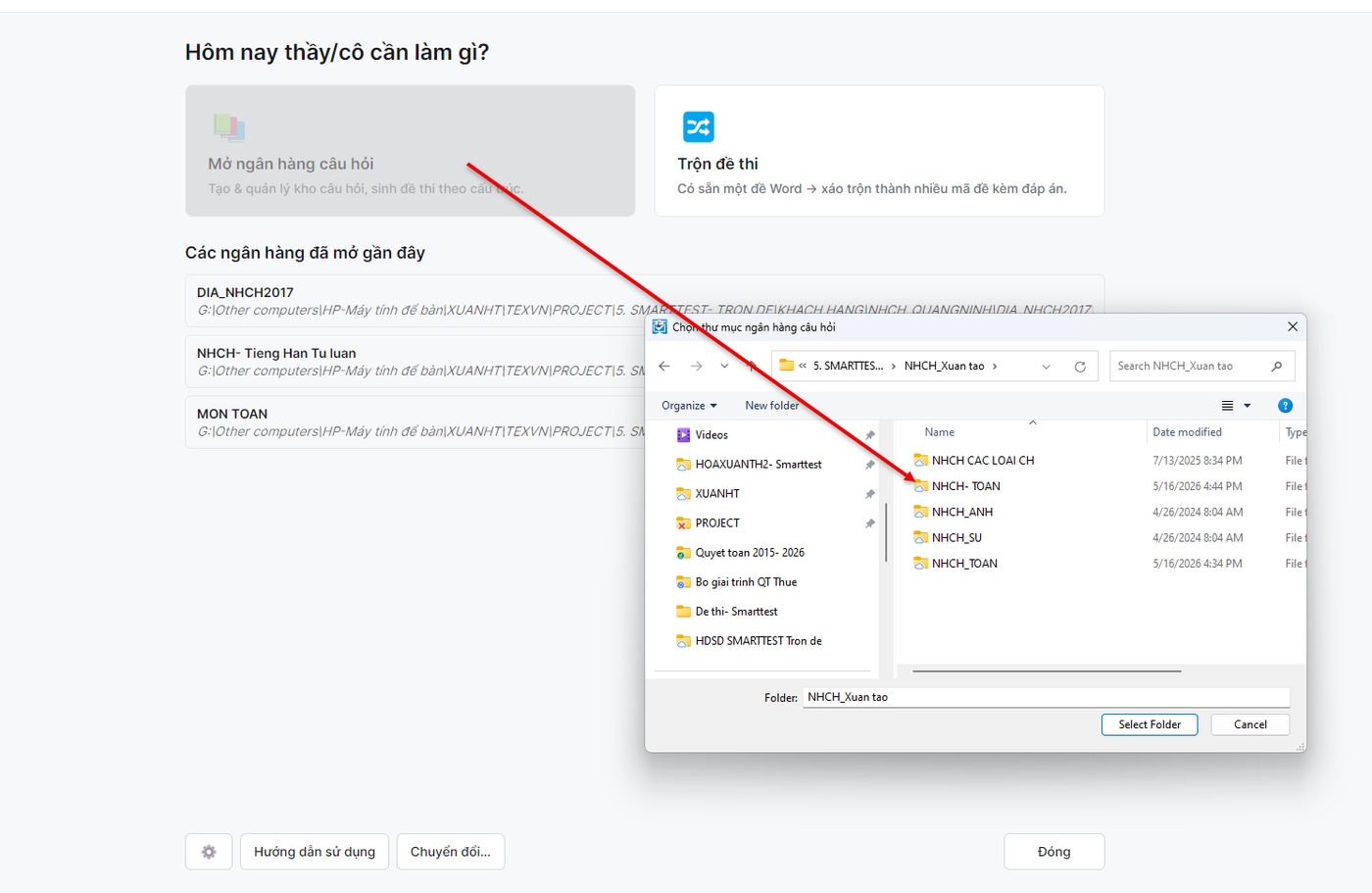1372x893 pixels.
Task: Click New folder in the dialog toolbar
Action: [x=771, y=406]
